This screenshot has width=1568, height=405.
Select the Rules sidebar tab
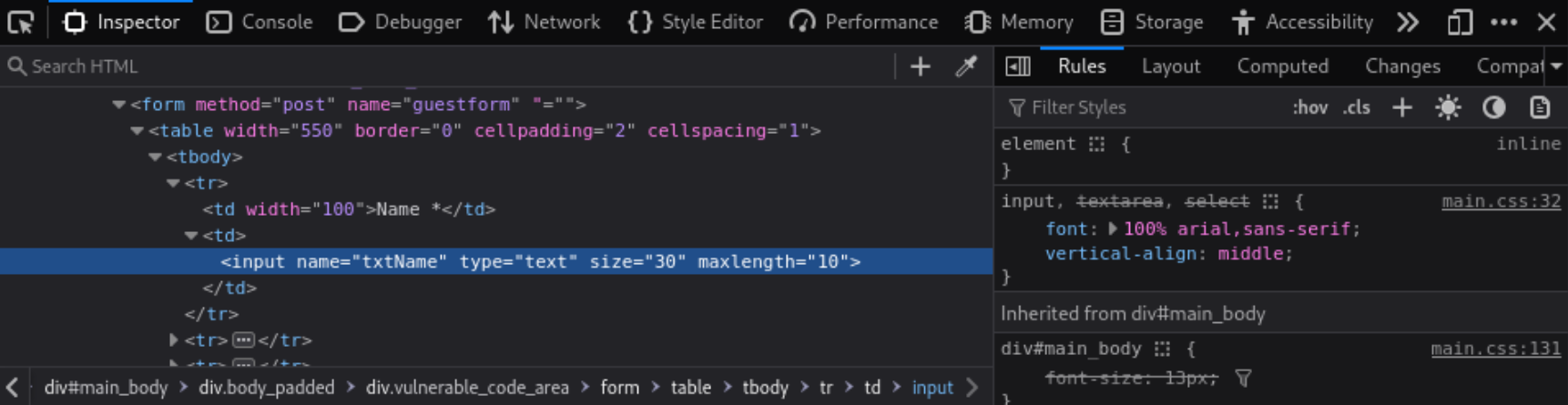click(1082, 66)
